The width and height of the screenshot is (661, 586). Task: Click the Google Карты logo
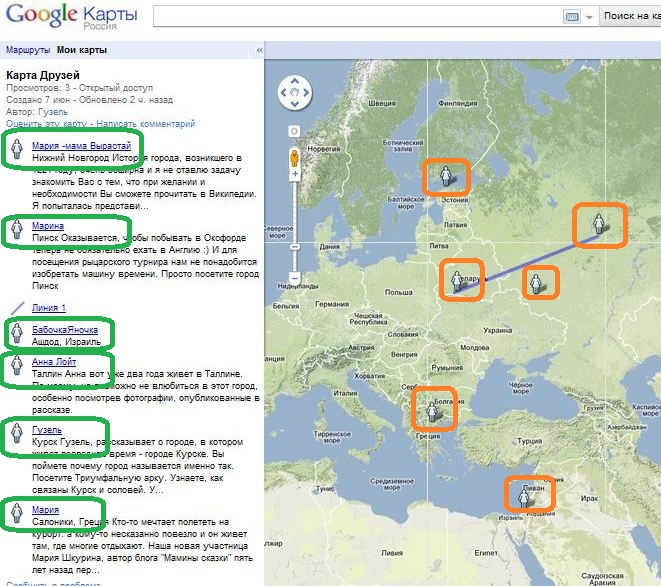(71, 16)
